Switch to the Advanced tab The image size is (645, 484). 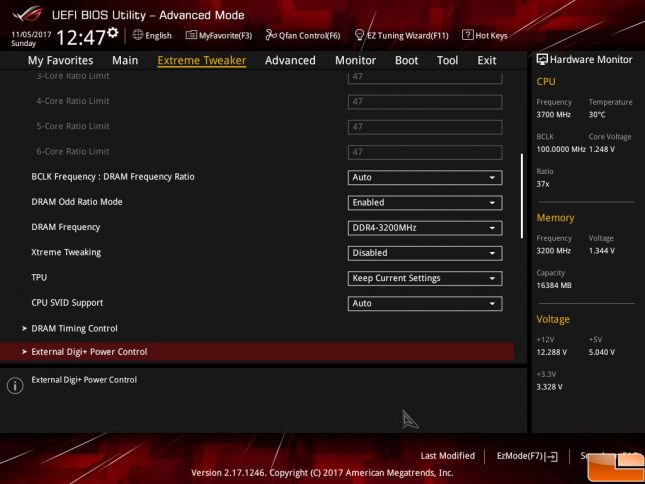[x=290, y=60]
